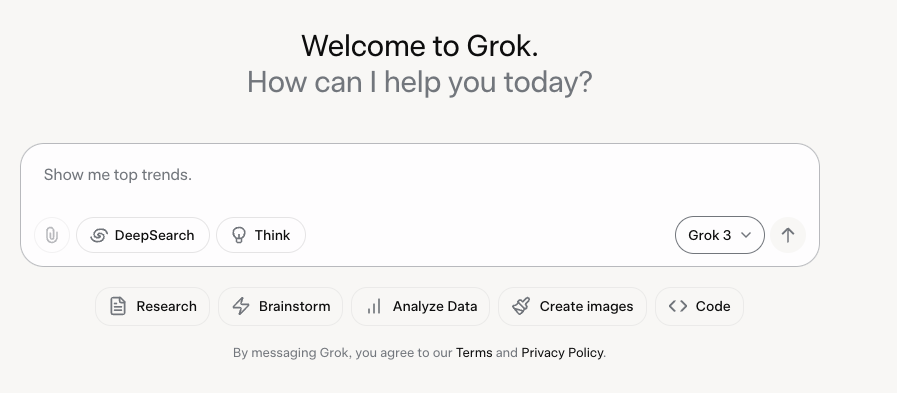
Task: Expand the chevron next to Grok 3
Action: [x=746, y=235]
